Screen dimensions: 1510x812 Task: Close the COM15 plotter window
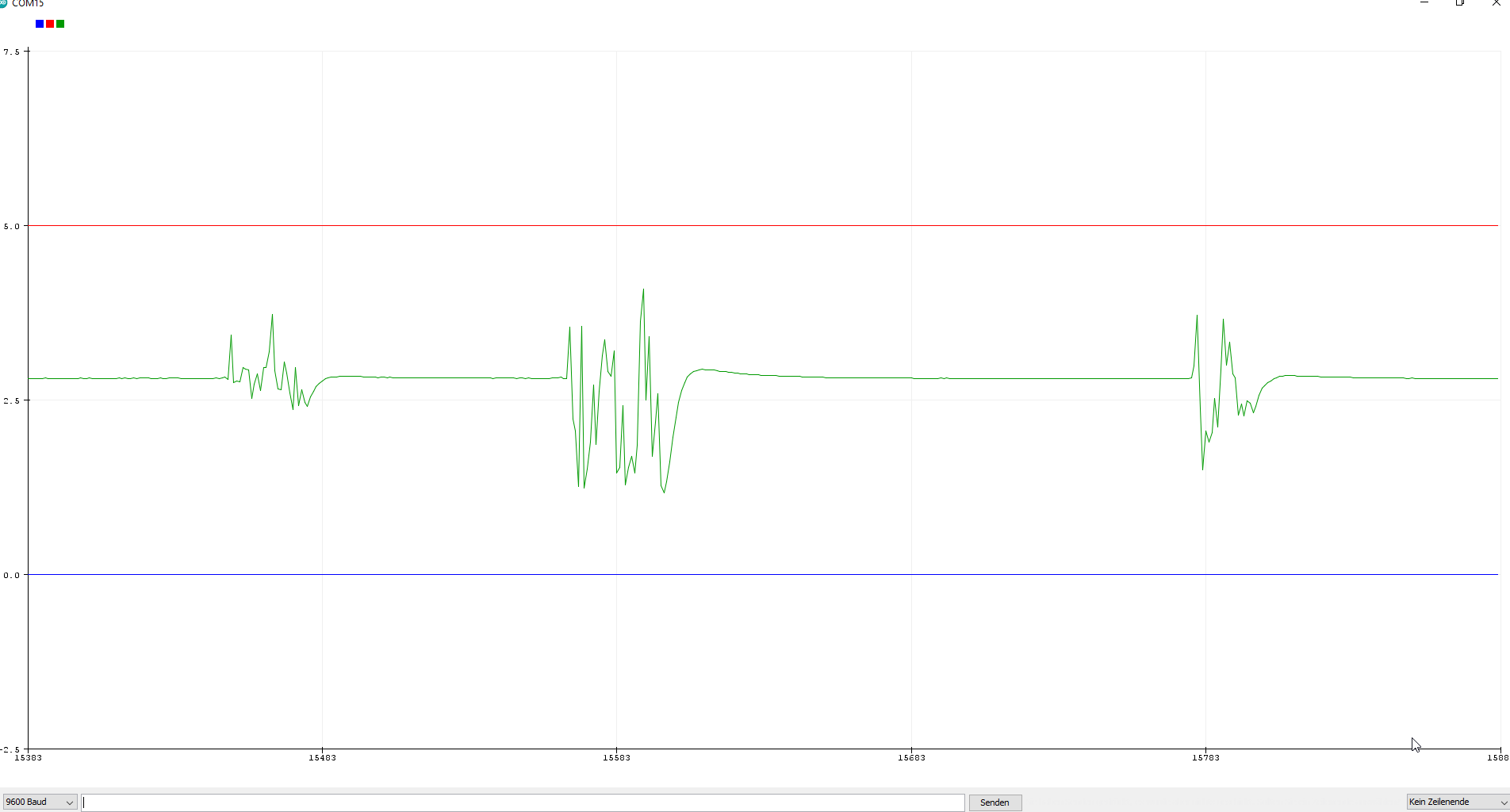click(1497, 3)
